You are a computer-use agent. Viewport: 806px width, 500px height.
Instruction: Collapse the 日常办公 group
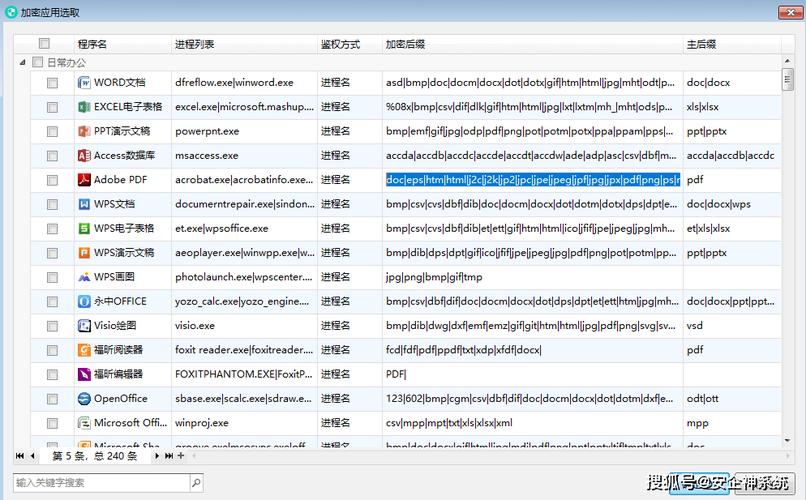22,62
